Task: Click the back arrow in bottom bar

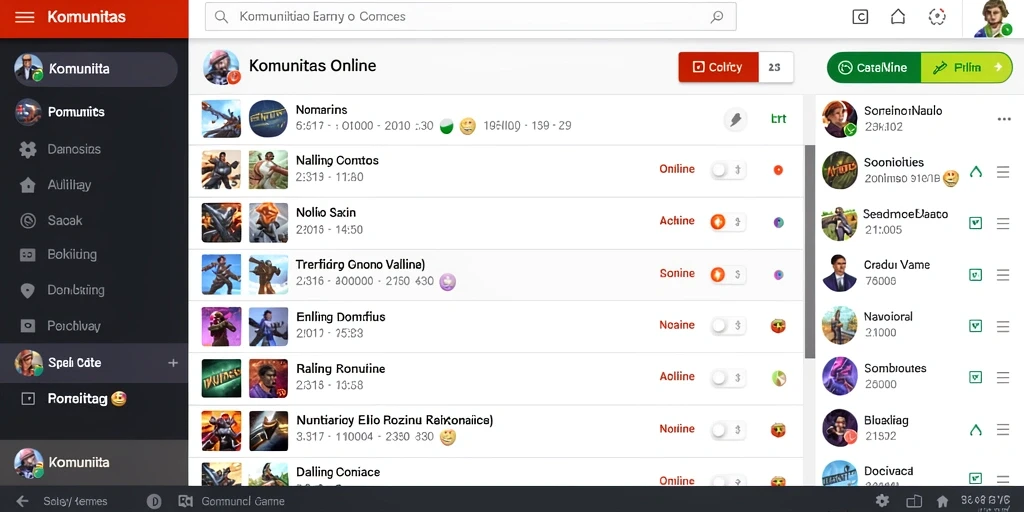Action: 22,502
